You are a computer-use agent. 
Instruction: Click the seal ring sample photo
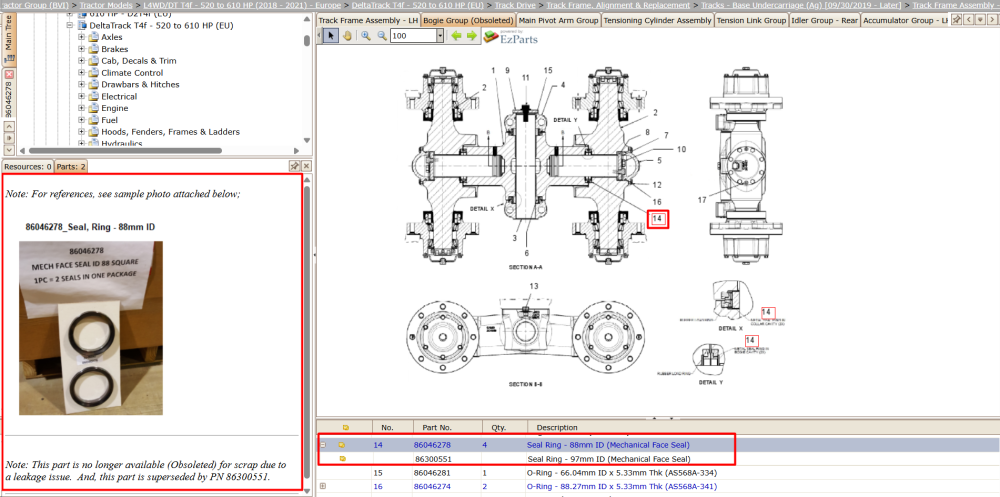91,328
